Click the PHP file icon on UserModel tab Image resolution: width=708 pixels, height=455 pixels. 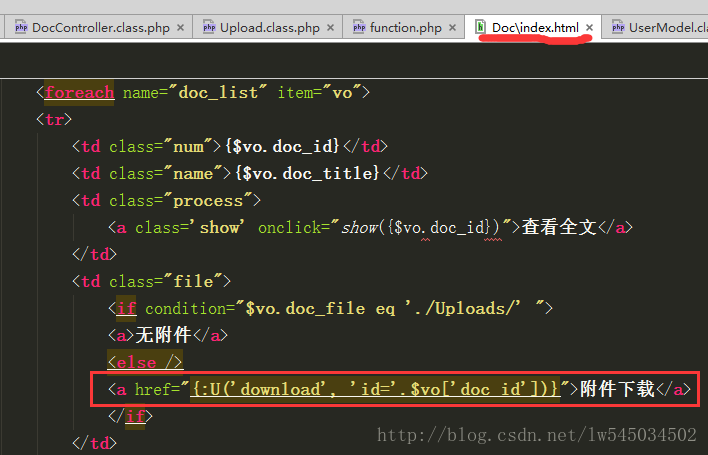tap(618, 28)
